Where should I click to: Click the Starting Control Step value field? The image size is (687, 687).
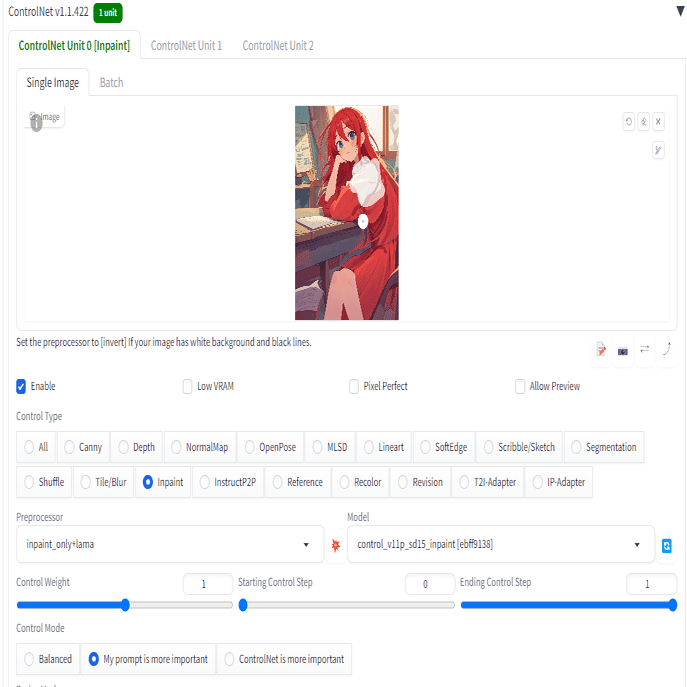[430, 584]
